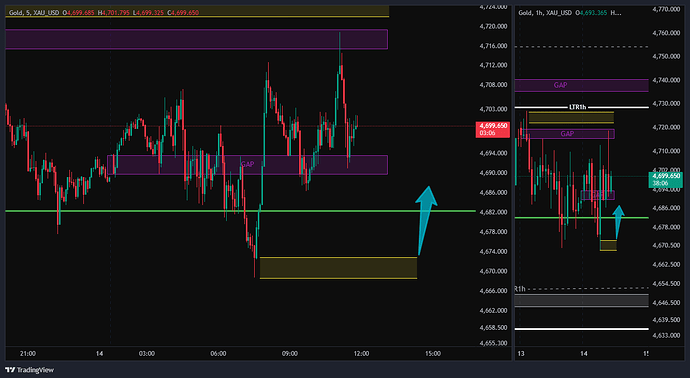This screenshot has height=378, width=690.
Task: Click the 4,712.000 price axis label
Action: pos(493,65)
